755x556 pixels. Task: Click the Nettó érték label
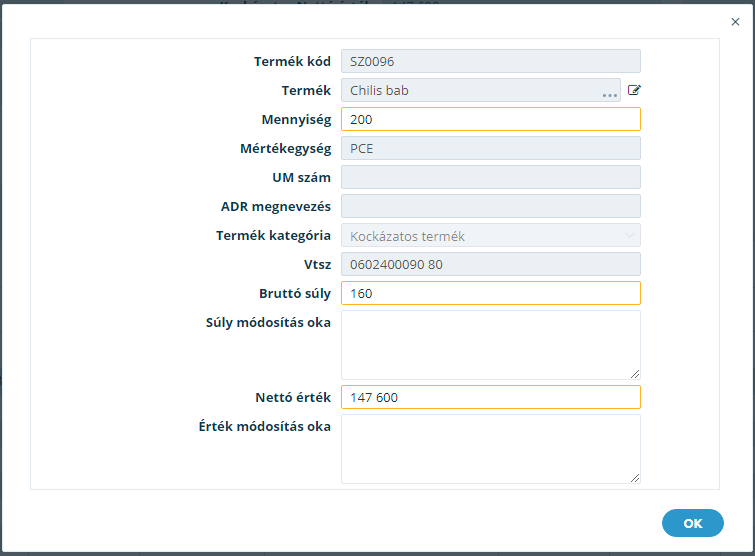(x=293, y=398)
